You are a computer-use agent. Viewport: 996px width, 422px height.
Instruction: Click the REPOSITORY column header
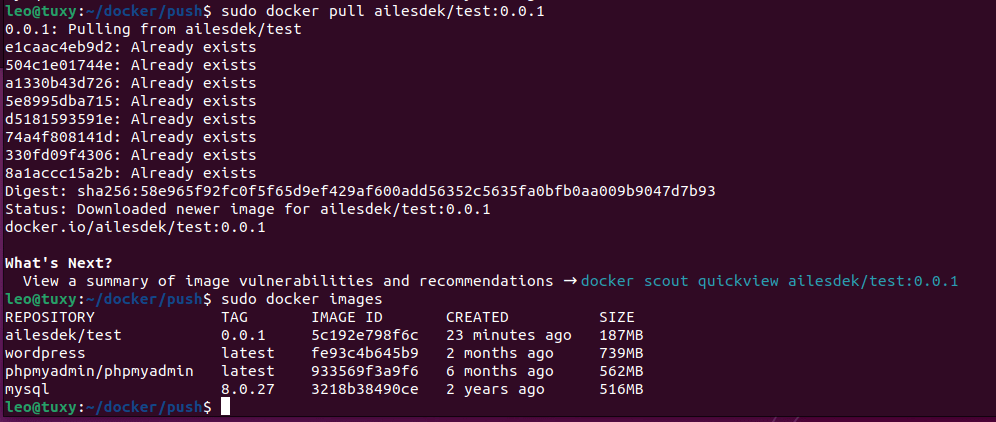(x=50, y=317)
